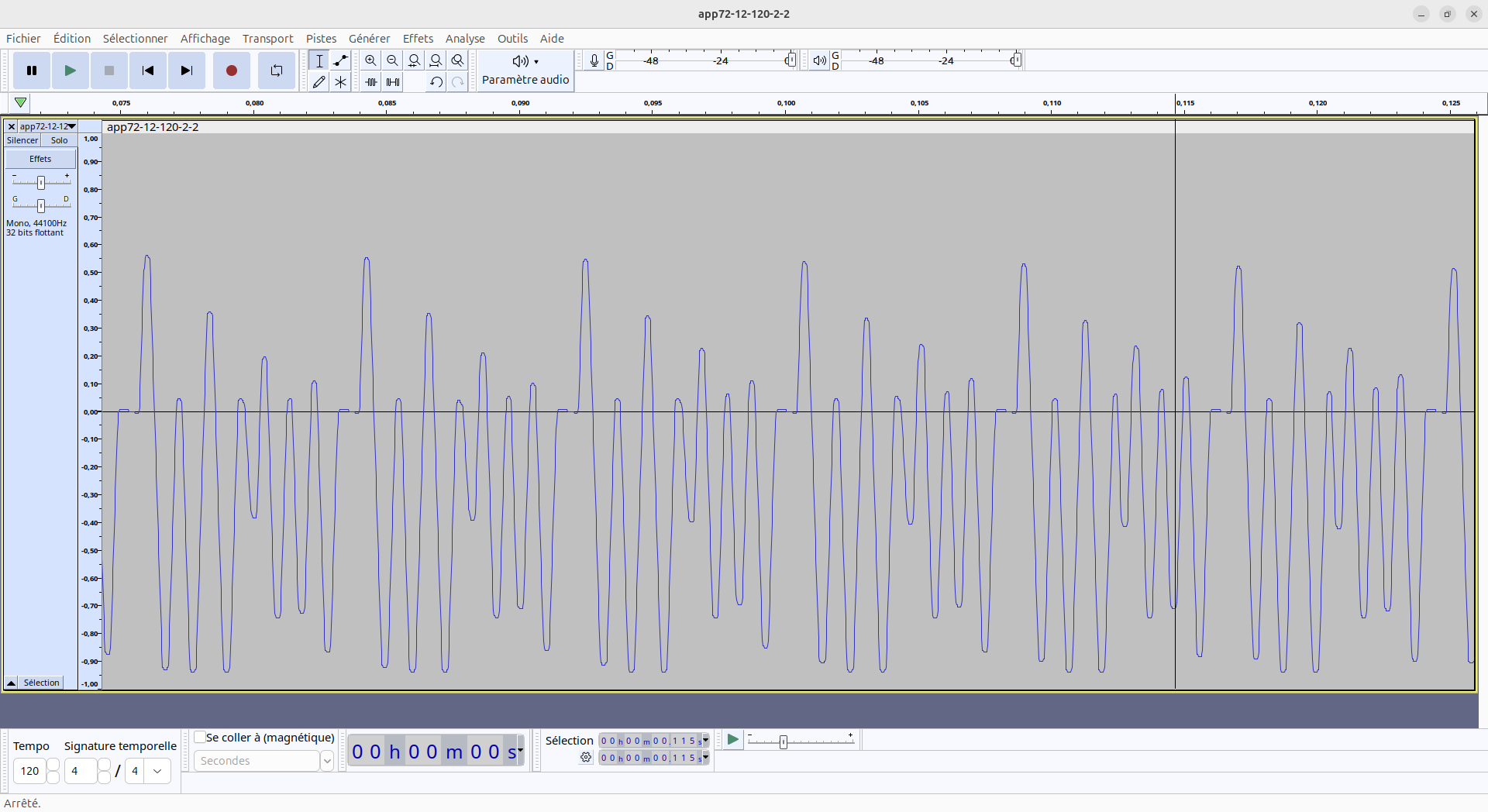Screen dimensions: 1488x812
Task: Expand the time signature denominator dropdown
Action: [157, 771]
